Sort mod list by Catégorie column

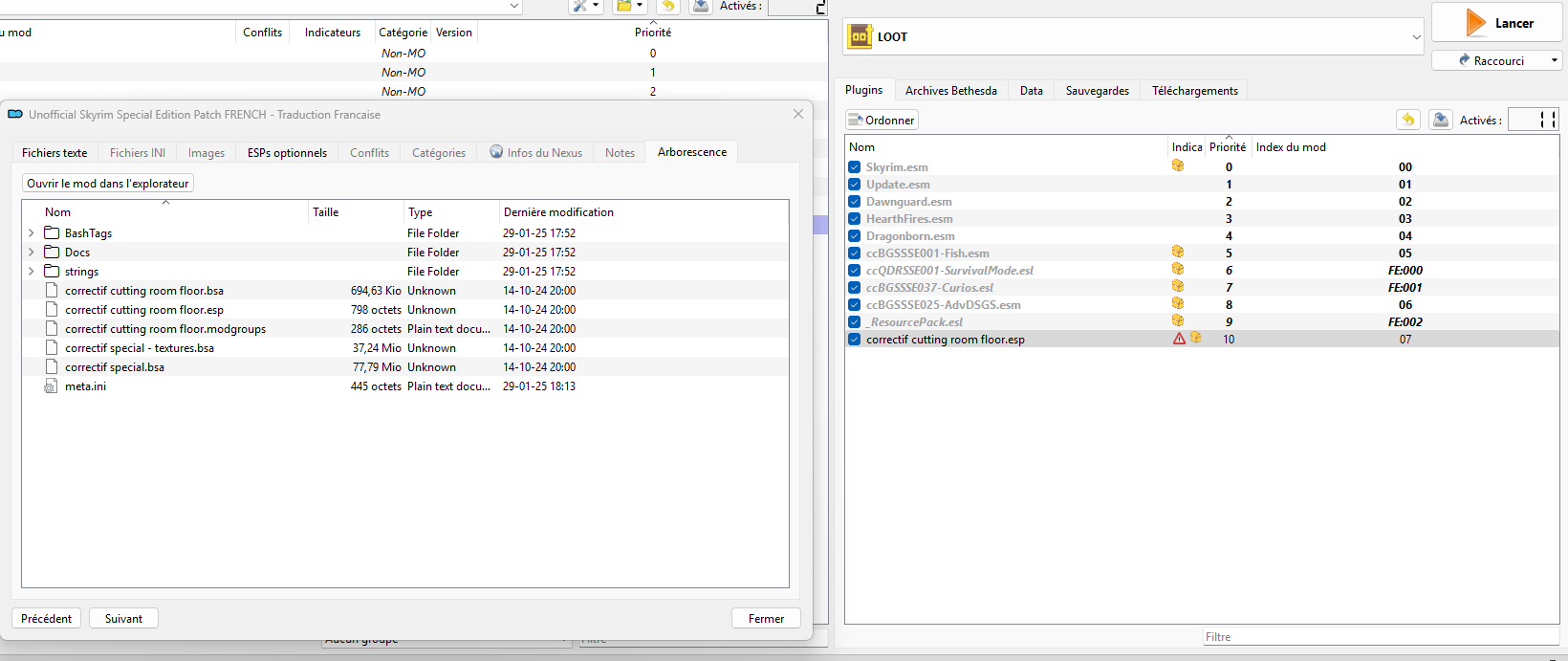point(403,33)
